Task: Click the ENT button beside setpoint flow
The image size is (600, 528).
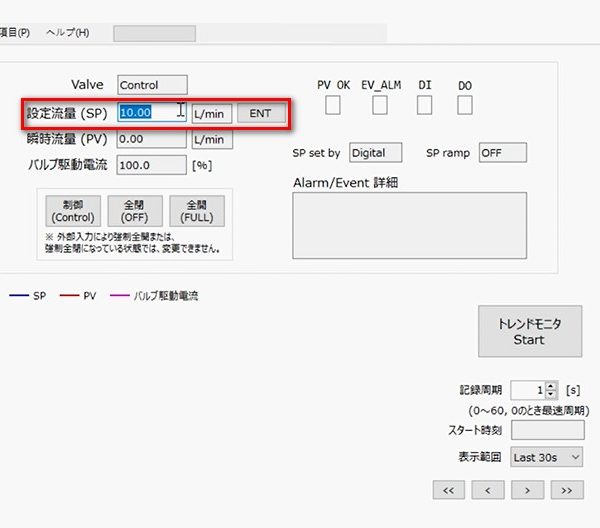Action: 260,113
